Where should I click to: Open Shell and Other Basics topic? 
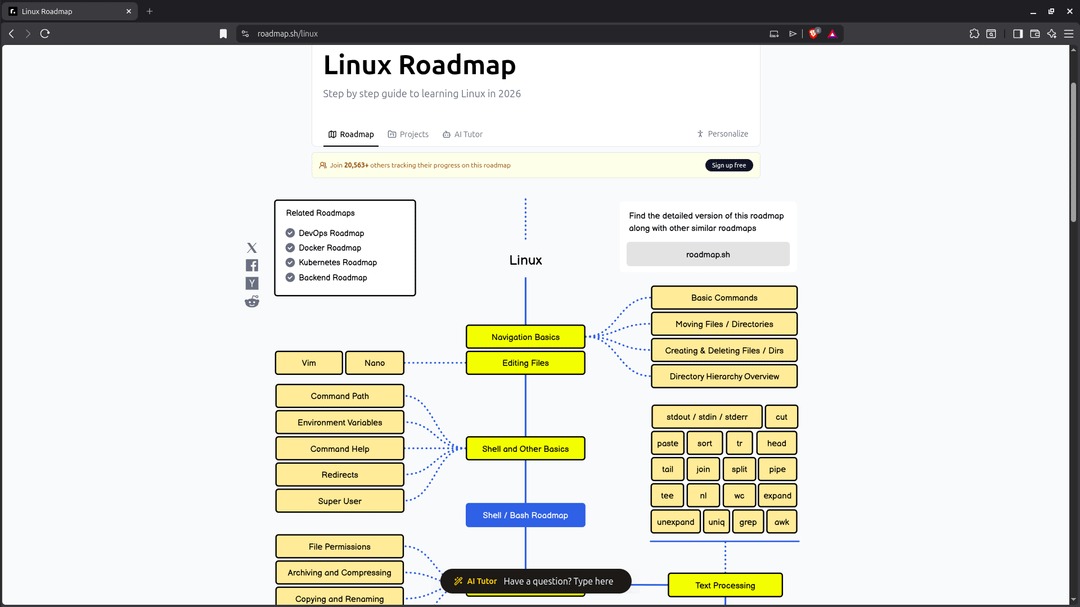(526, 449)
